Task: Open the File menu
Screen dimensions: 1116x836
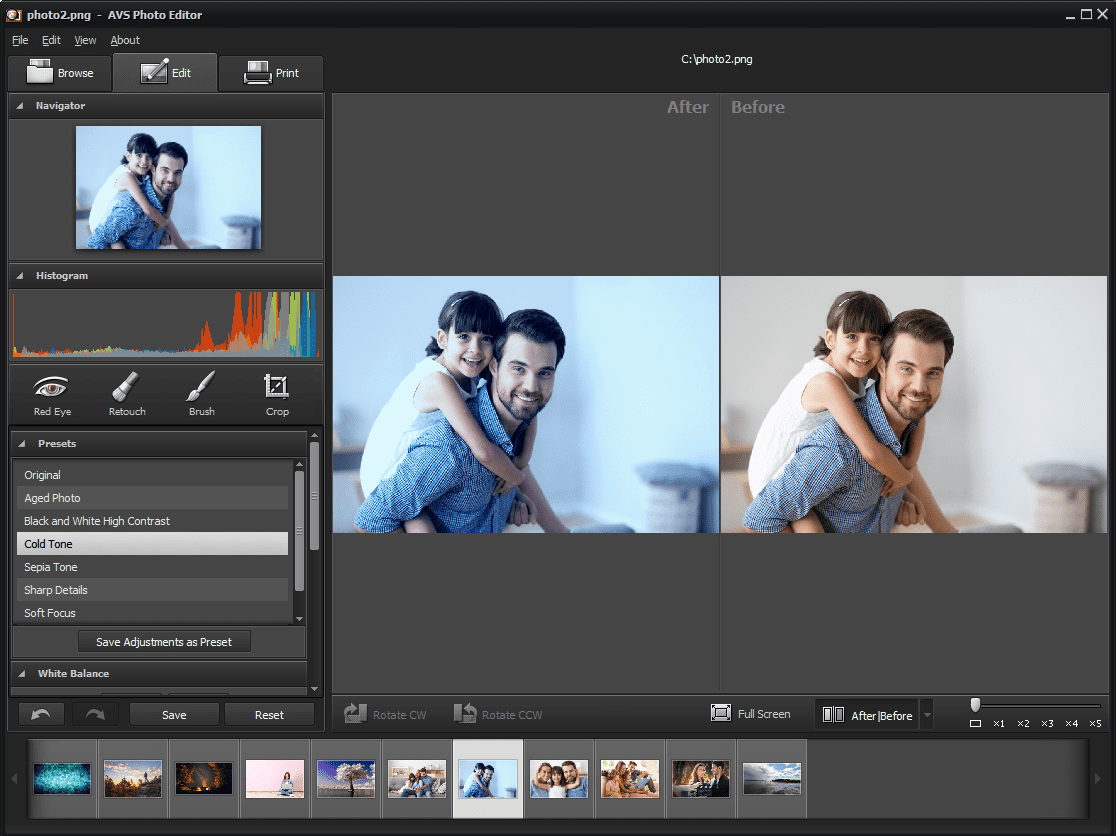Action: (x=20, y=41)
